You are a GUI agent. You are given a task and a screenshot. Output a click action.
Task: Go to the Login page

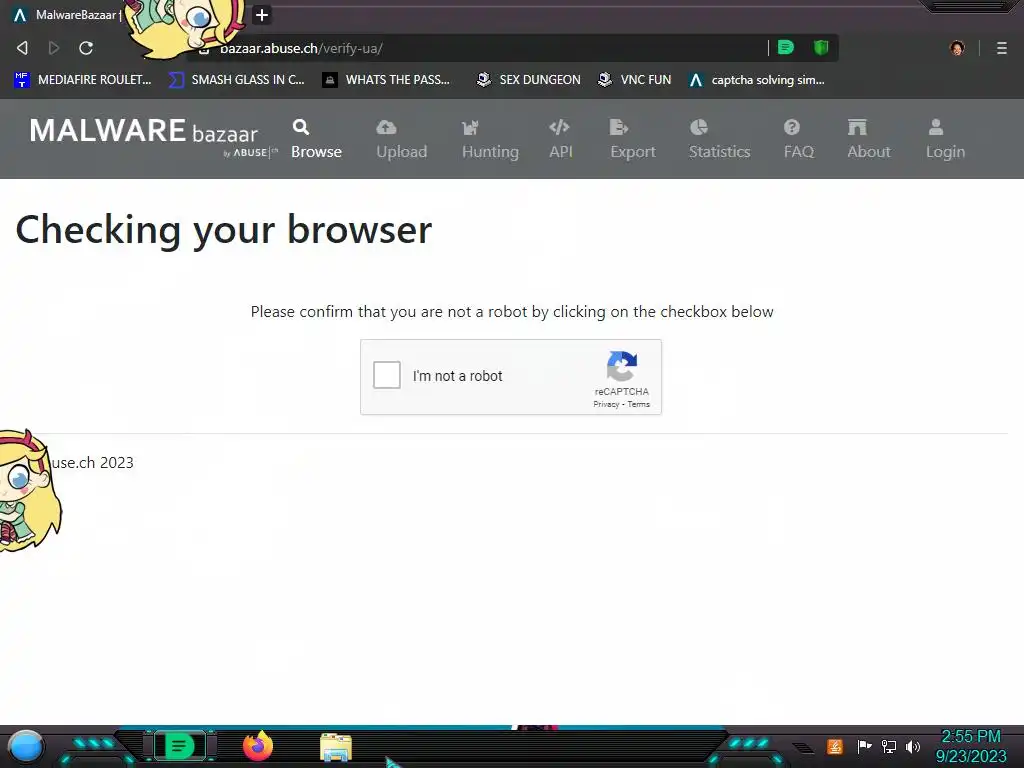945,139
